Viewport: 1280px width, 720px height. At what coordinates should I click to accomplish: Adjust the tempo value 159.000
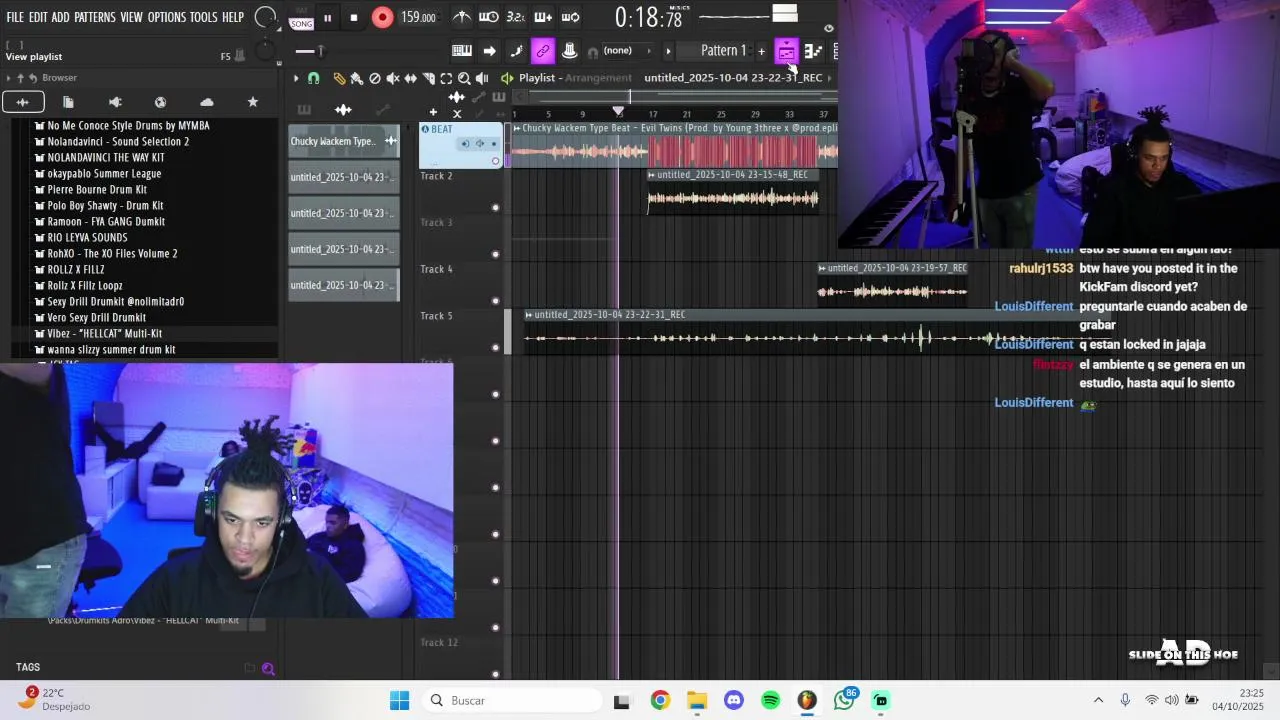[418, 17]
